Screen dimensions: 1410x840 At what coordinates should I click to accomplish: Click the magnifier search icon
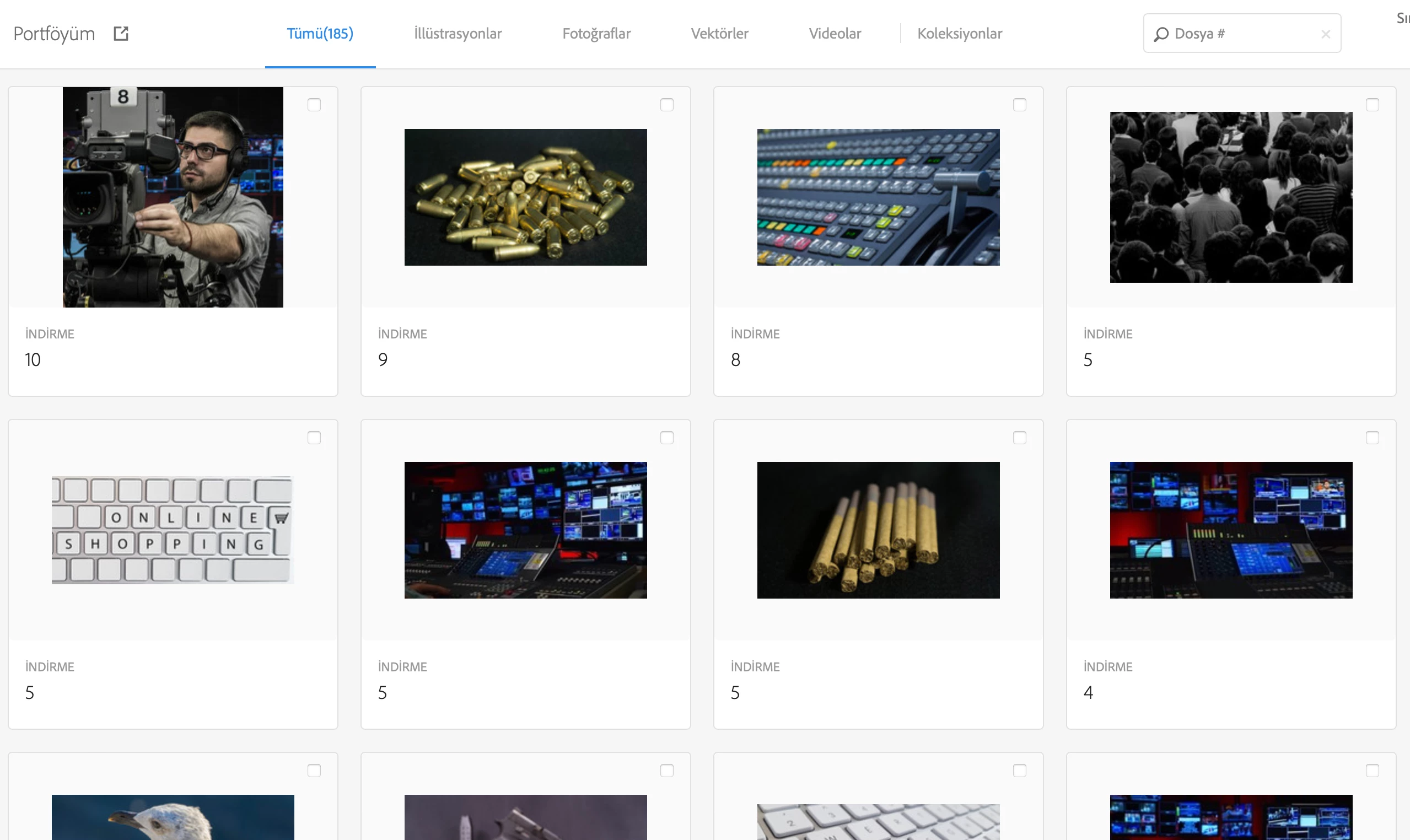(x=1161, y=34)
